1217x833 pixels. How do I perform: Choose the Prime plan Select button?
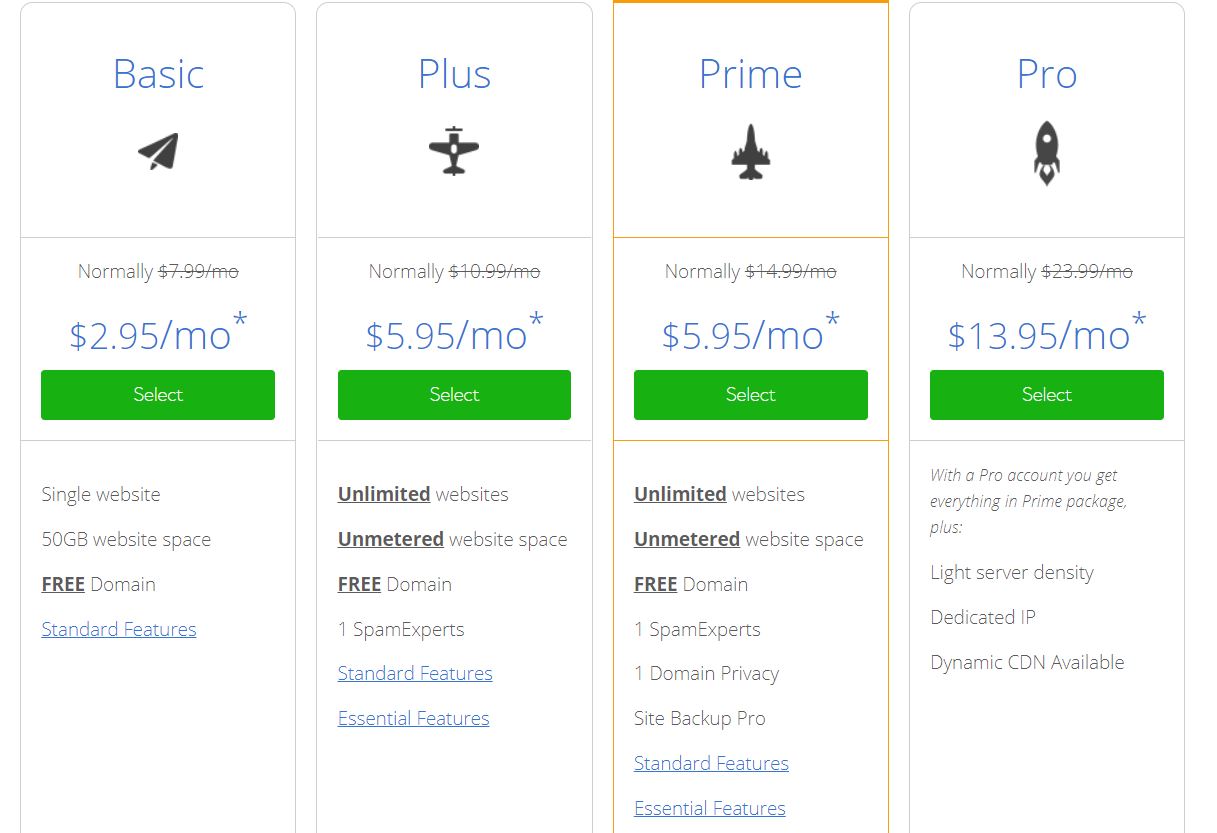pyautogui.click(x=751, y=395)
